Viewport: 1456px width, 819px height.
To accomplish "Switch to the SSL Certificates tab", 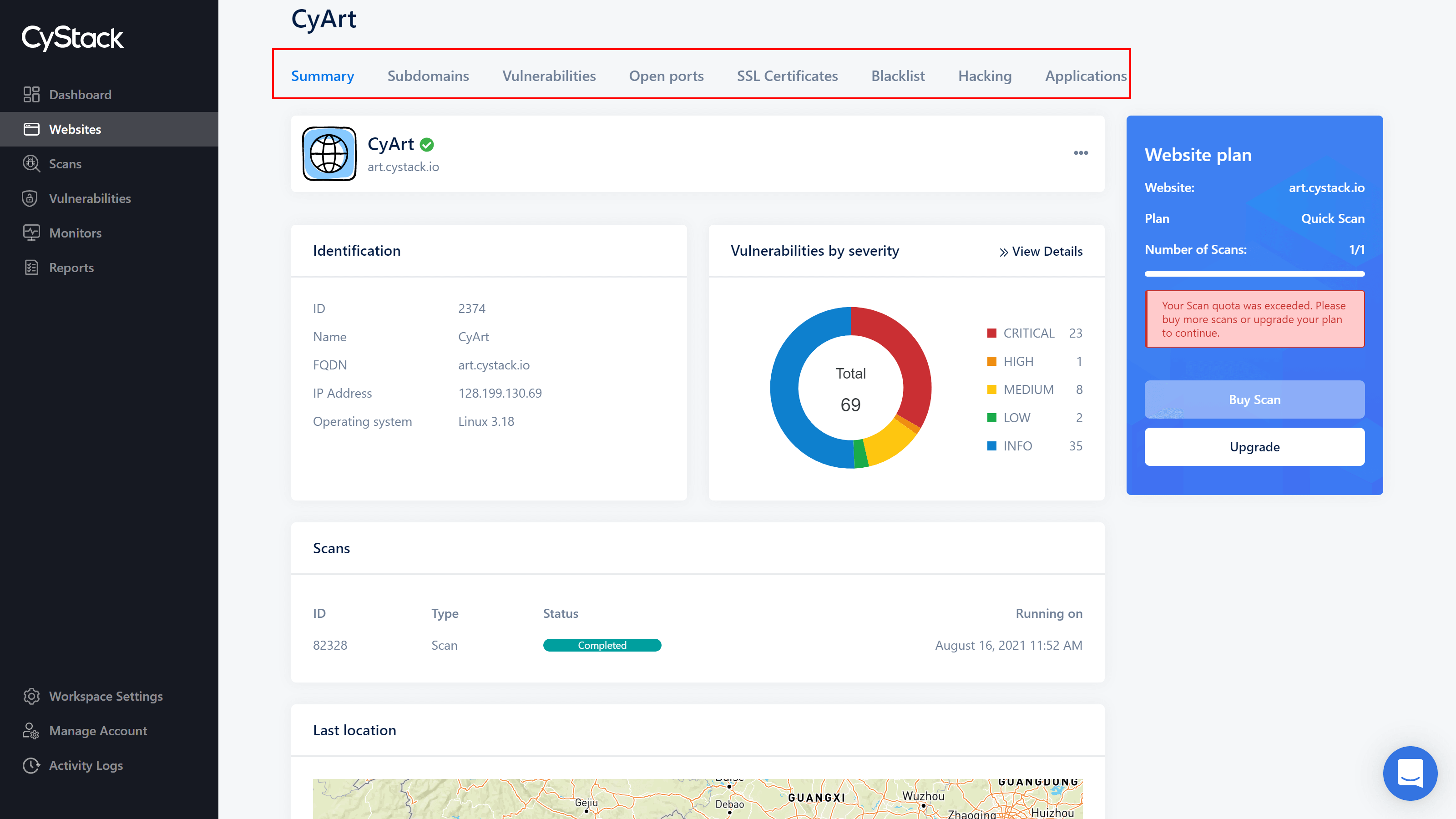I will (787, 76).
